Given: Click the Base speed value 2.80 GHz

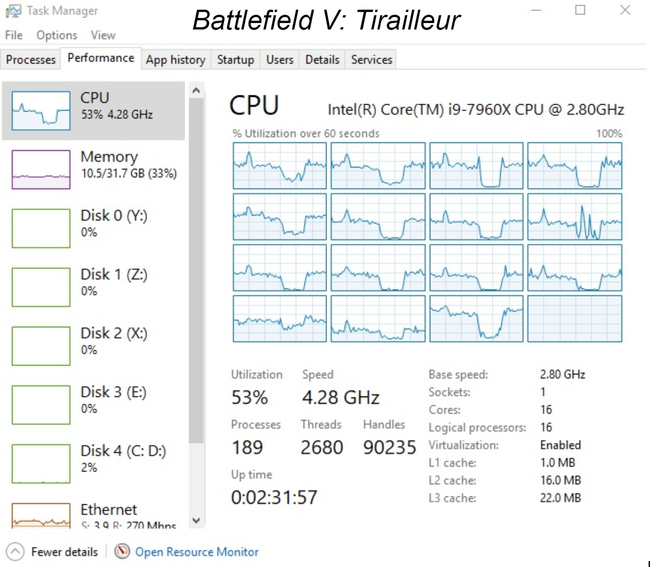Looking at the screenshot, I should pos(563,375).
